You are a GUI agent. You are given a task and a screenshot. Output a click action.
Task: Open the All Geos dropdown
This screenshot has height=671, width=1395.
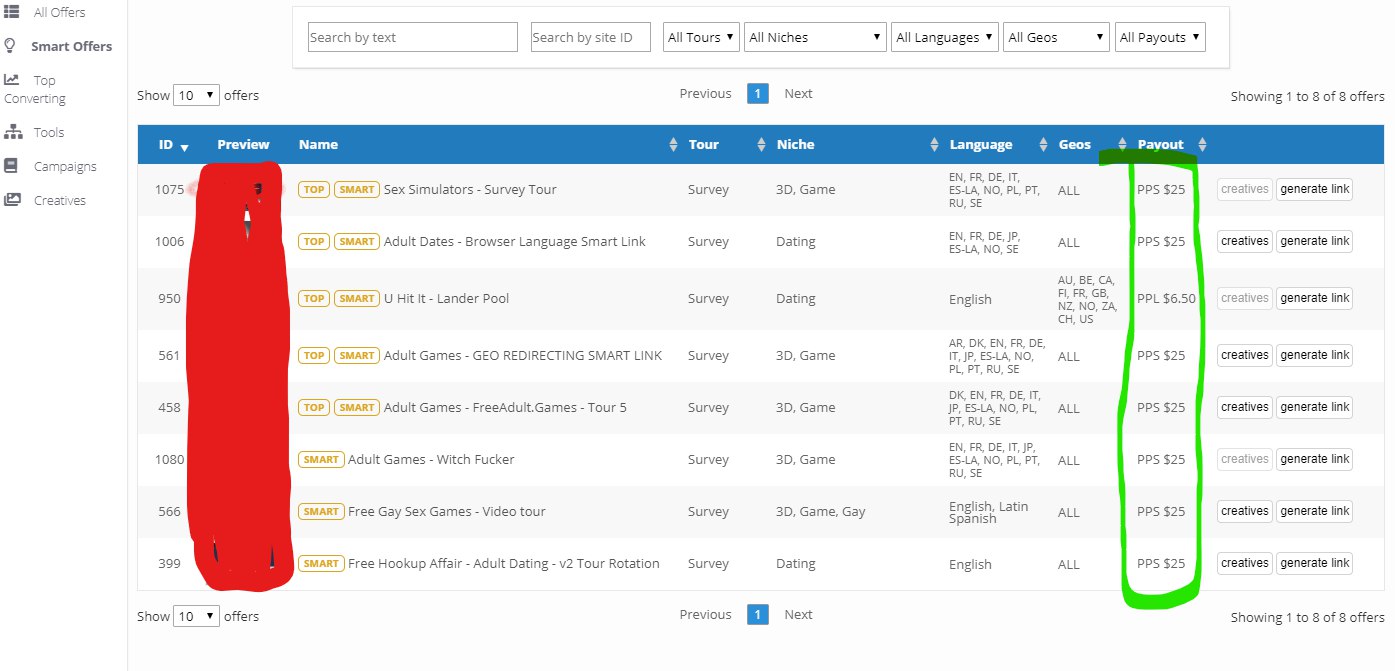coord(1056,37)
